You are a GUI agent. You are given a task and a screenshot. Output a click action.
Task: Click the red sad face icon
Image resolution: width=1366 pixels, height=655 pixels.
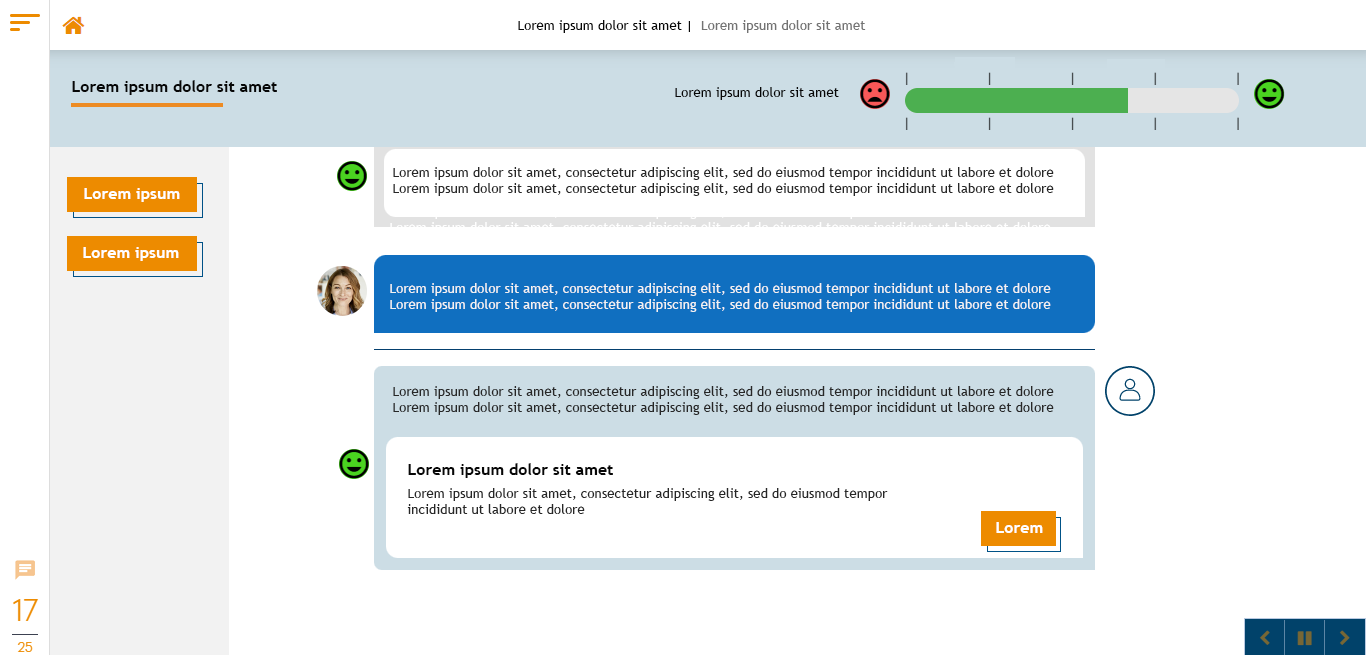click(875, 94)
